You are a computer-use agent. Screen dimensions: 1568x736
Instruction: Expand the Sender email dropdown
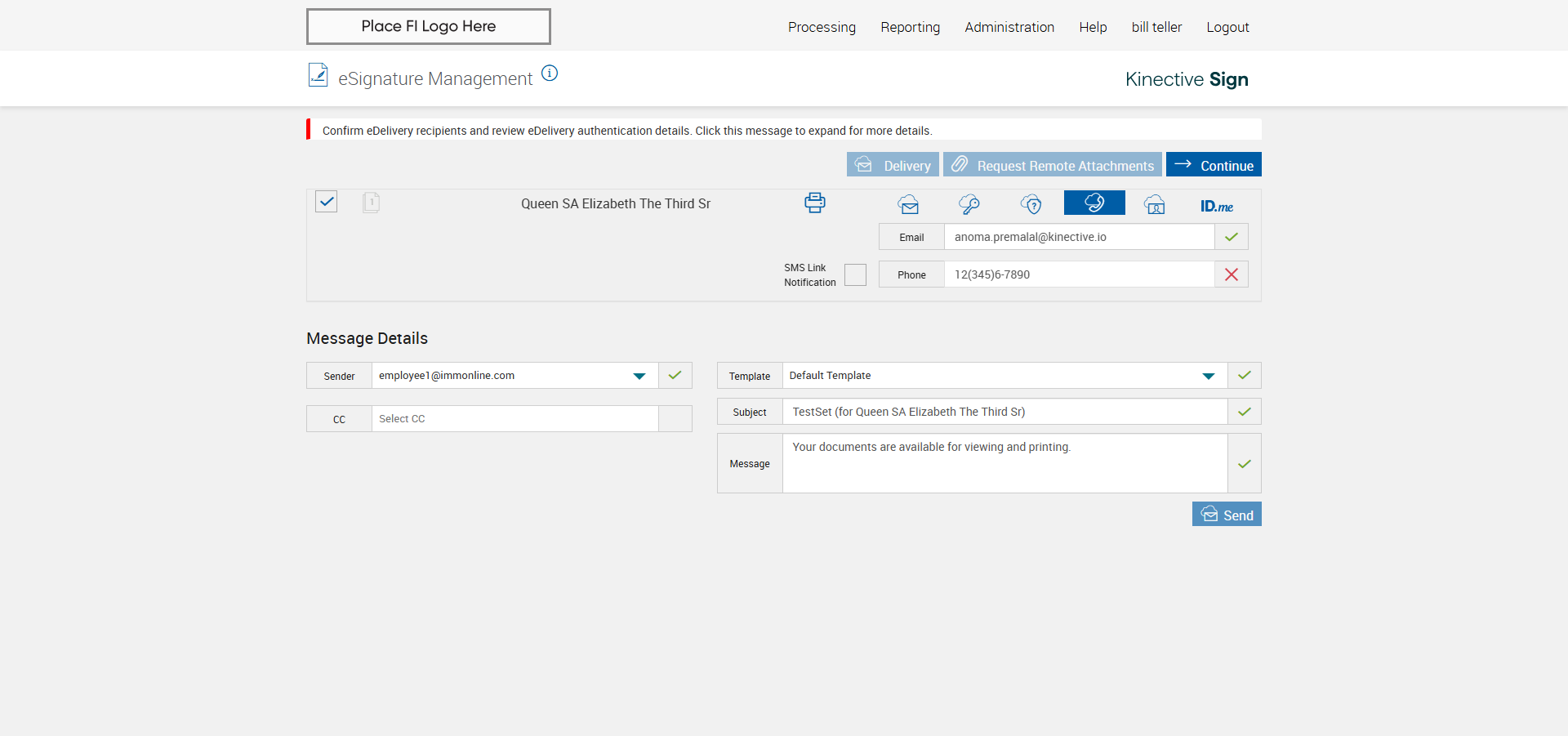point(639,376)
